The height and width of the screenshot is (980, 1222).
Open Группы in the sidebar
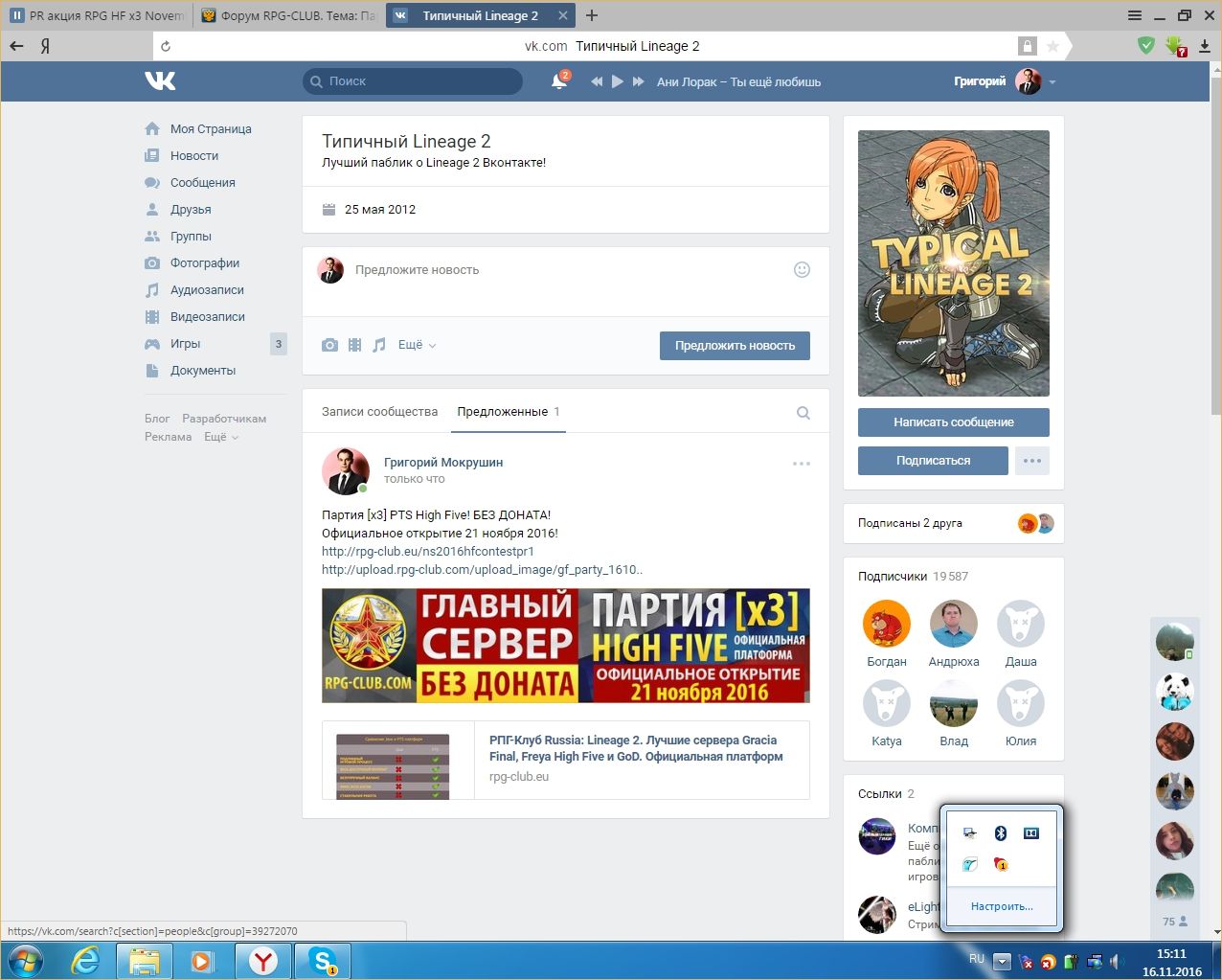191,236
